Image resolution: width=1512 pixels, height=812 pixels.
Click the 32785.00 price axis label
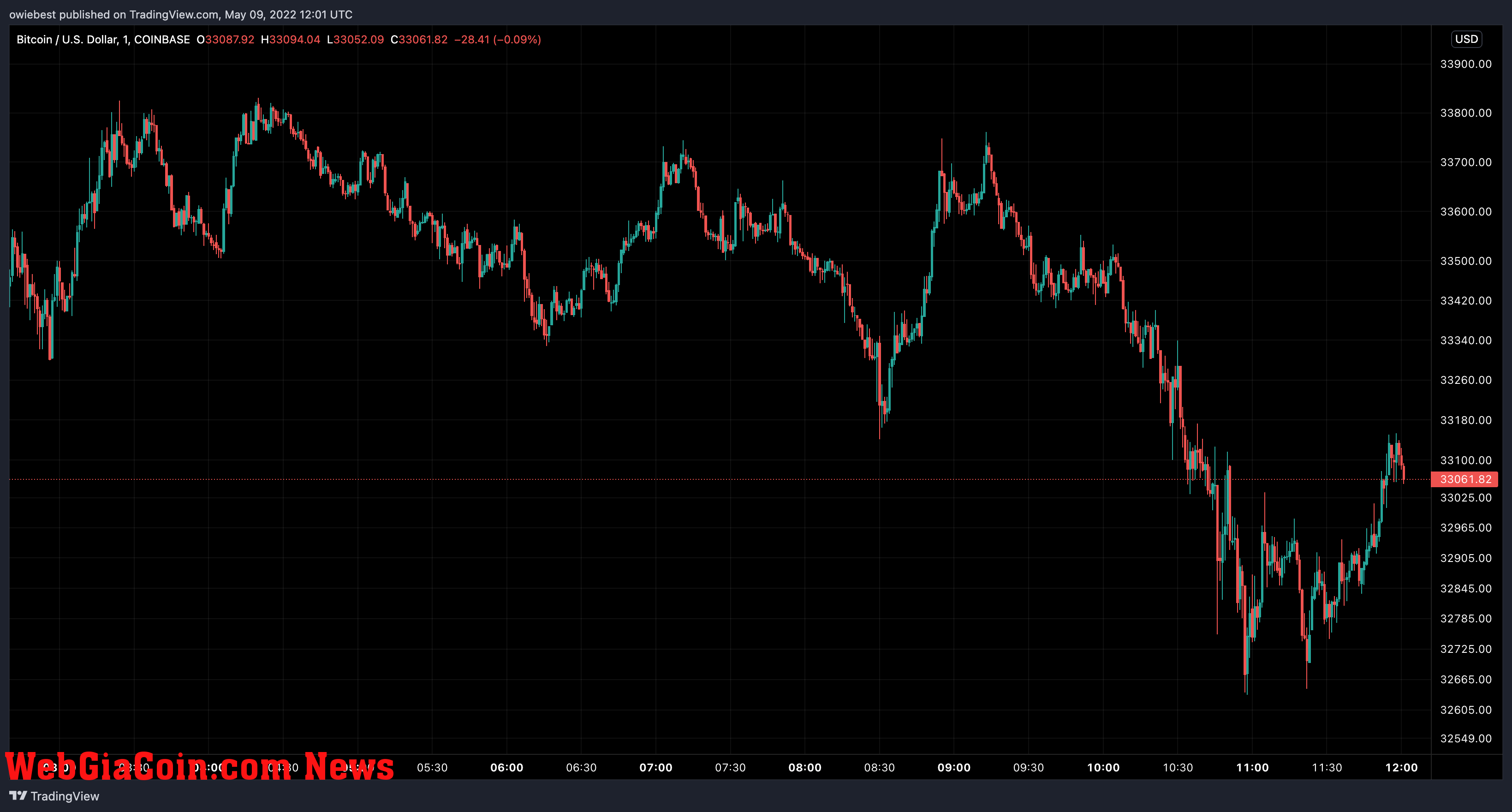(1465, 619)
